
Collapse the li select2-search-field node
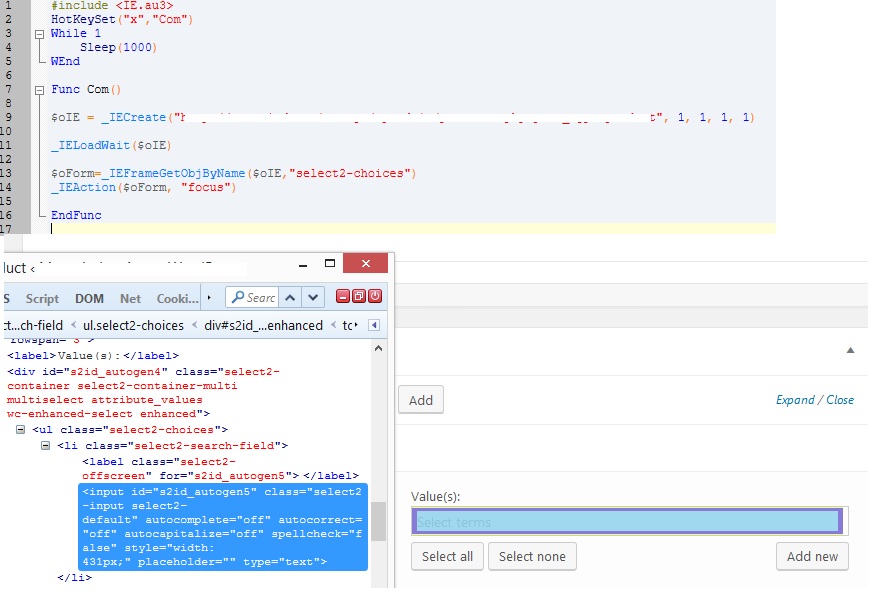click(x=46, y=445)
